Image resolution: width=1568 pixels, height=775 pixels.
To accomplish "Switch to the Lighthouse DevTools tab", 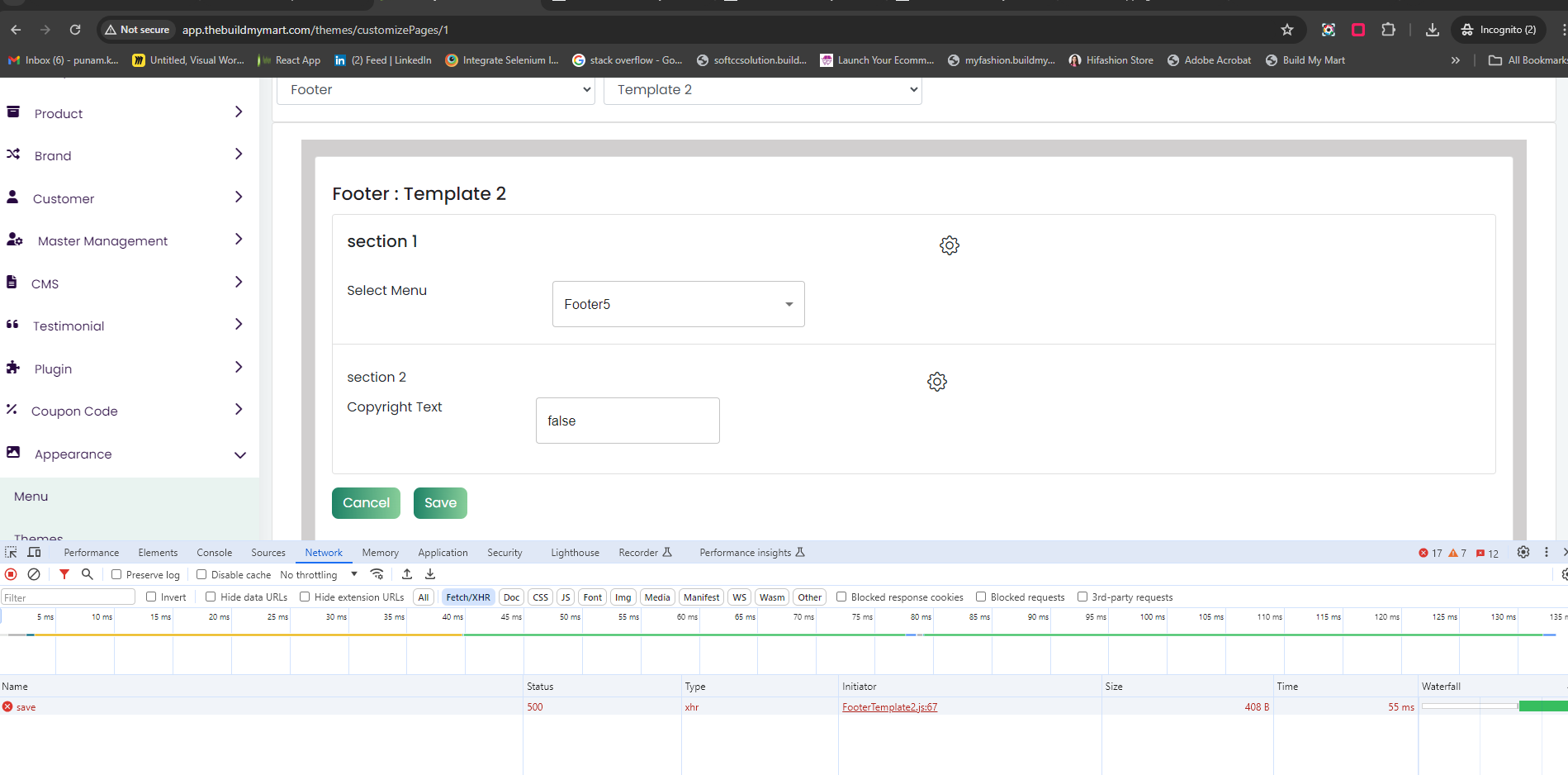I will pyautogui.click(x=576, y=553).
